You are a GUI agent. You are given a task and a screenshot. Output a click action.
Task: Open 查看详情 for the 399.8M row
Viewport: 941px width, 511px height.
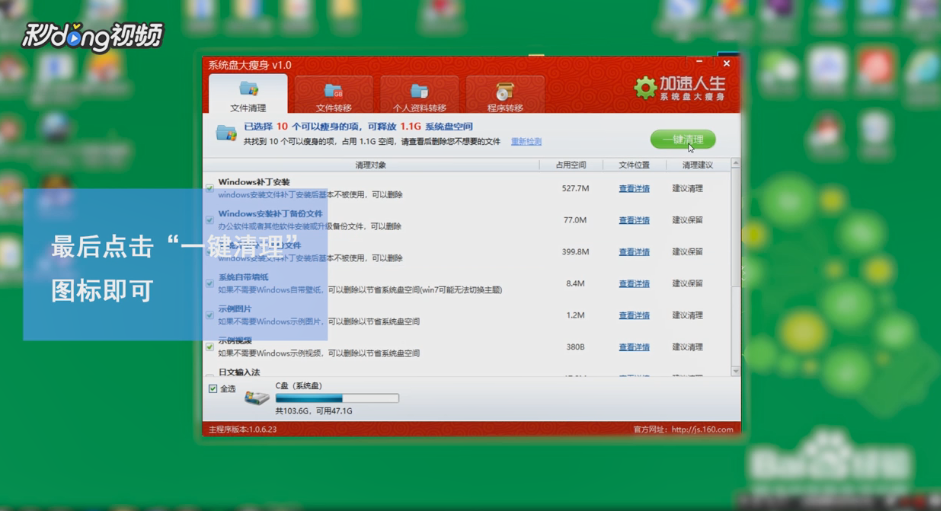tap(634, 252)
